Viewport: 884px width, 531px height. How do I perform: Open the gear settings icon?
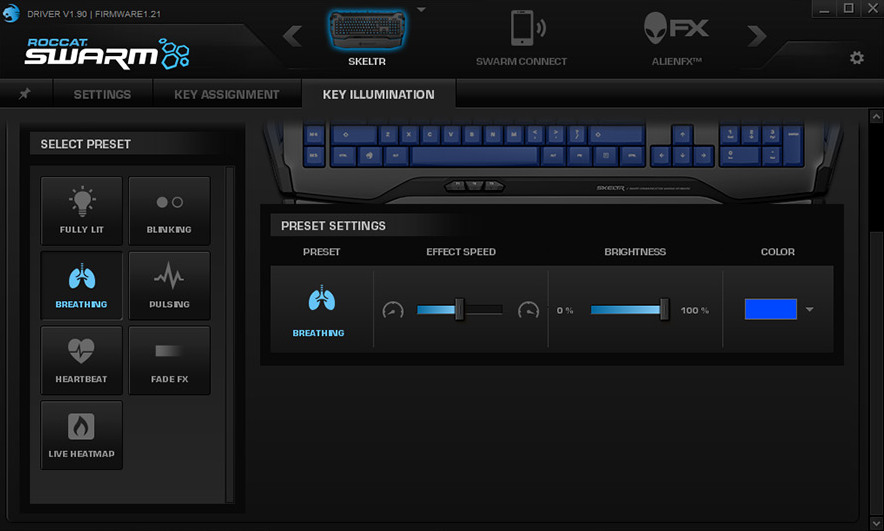click(856, 57)
